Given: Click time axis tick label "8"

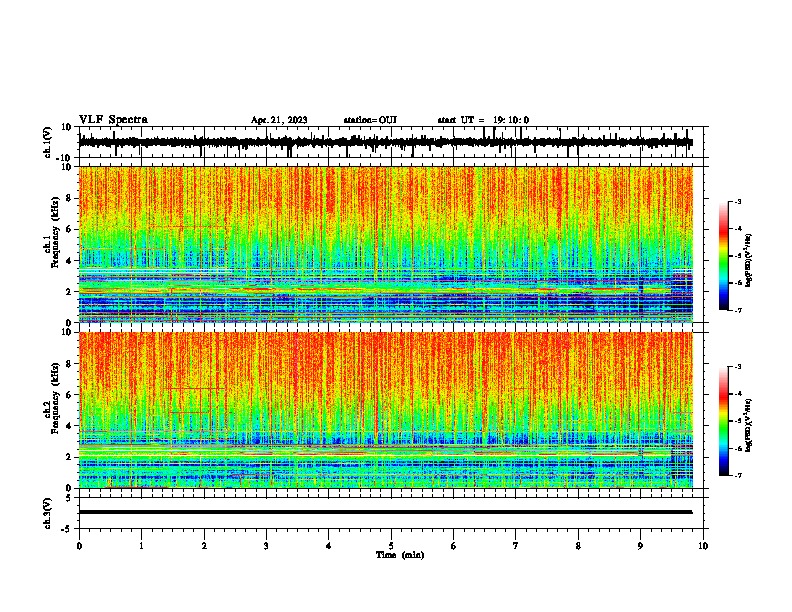Looking at the screenshot, I should click(578, 546).
